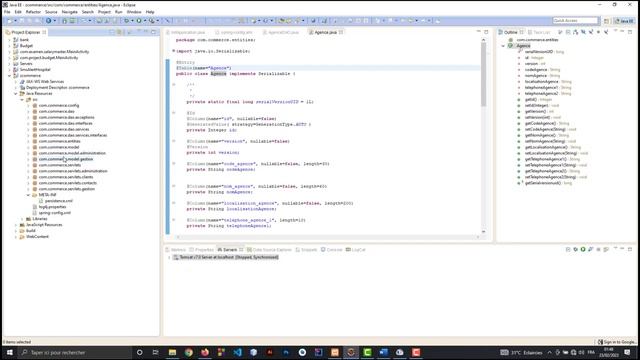Click the New file toolbar icon
This screenshot has width=640, height=360.
(9, 20)
